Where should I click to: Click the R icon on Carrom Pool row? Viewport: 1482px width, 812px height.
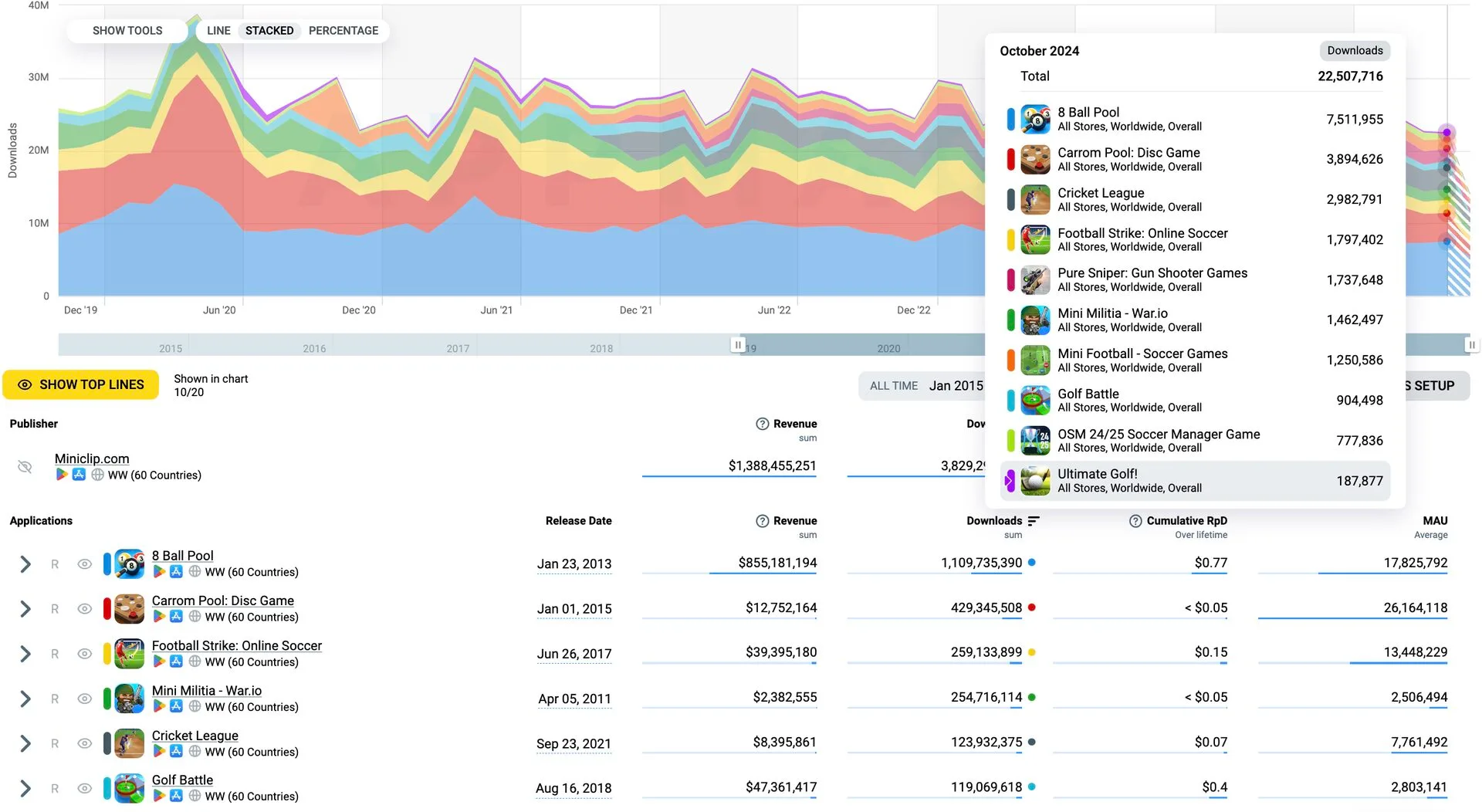pos(55,609)
